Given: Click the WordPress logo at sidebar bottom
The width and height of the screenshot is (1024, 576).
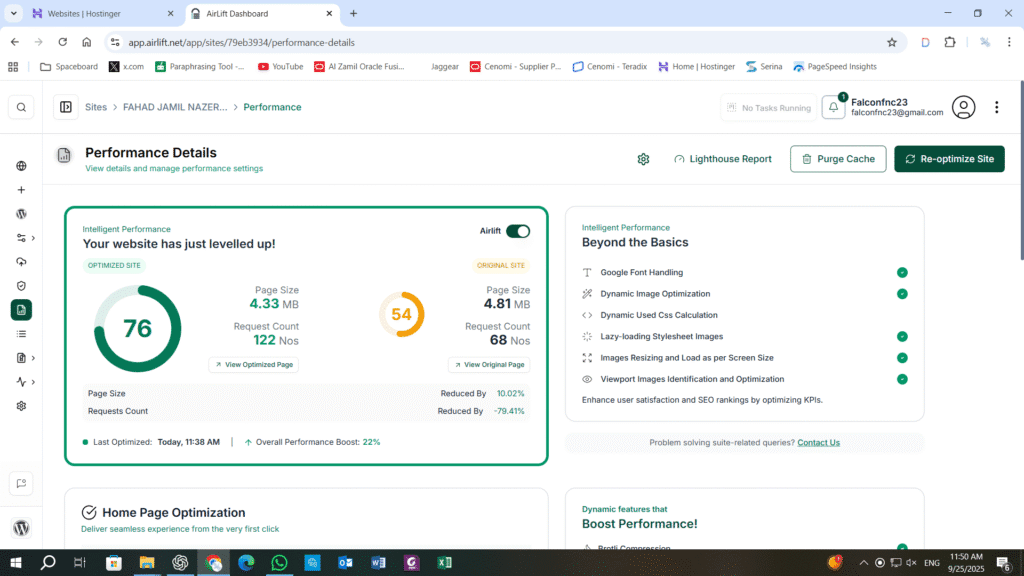Looking at the screenshot, I should [21, 528].
